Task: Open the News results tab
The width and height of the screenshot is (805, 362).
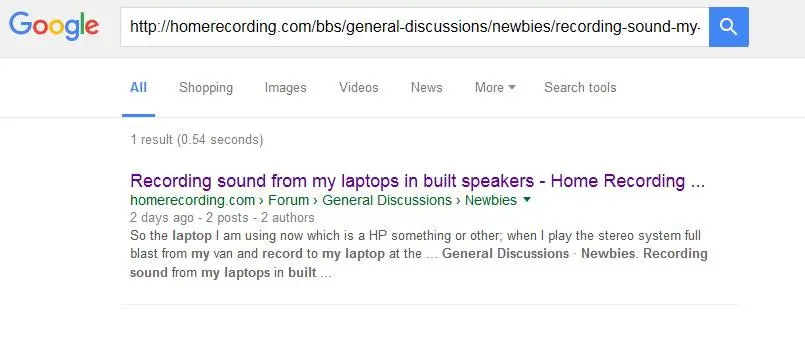Action: (427, 88)
